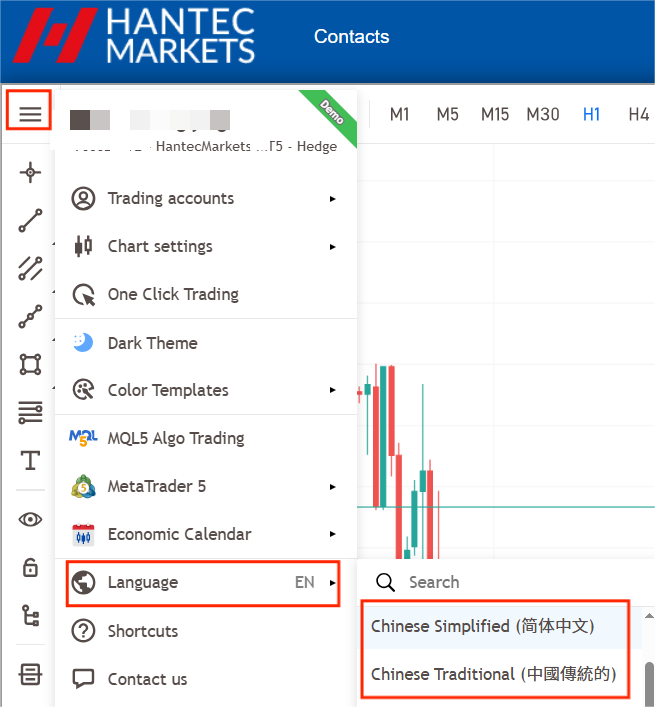Click the language list scrollbar thumb
This screenshot has width=655, height=707.
[x=649, y=684]
